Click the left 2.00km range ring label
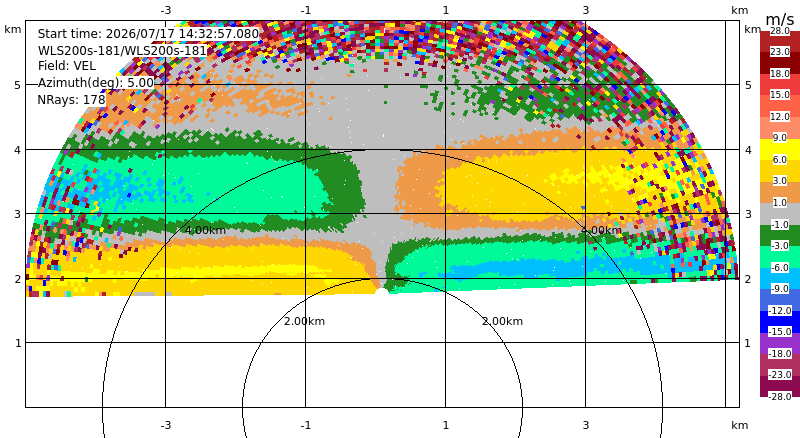This screenshot has width=800, height=438. (305, 321)
